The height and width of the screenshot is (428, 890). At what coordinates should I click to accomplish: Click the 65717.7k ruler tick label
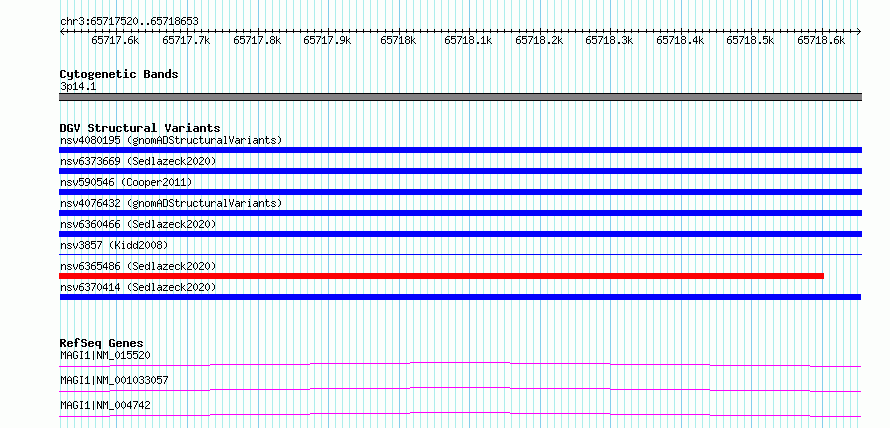(186, 40)
